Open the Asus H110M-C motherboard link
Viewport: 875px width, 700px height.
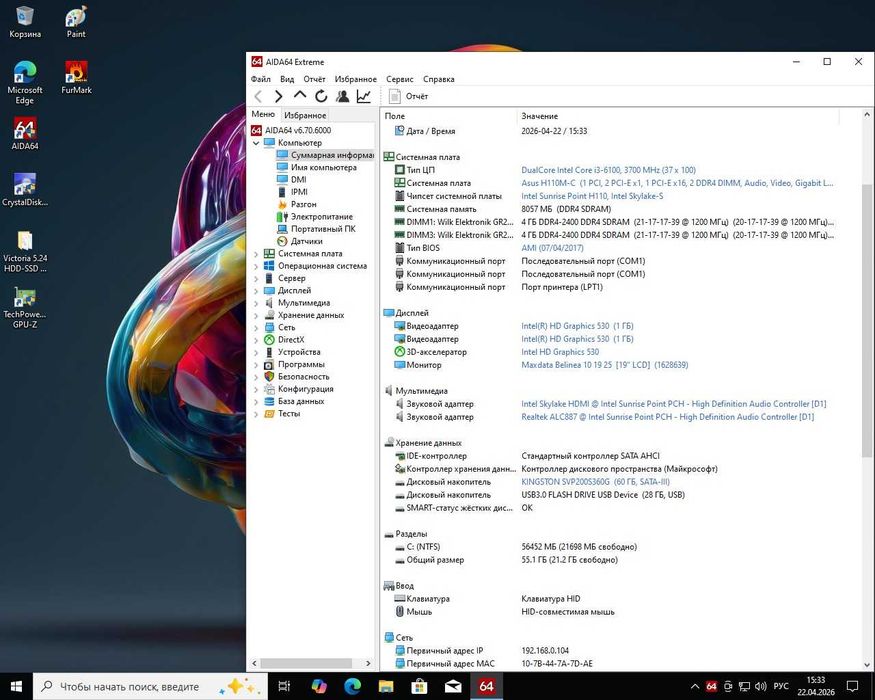[677, 183]
